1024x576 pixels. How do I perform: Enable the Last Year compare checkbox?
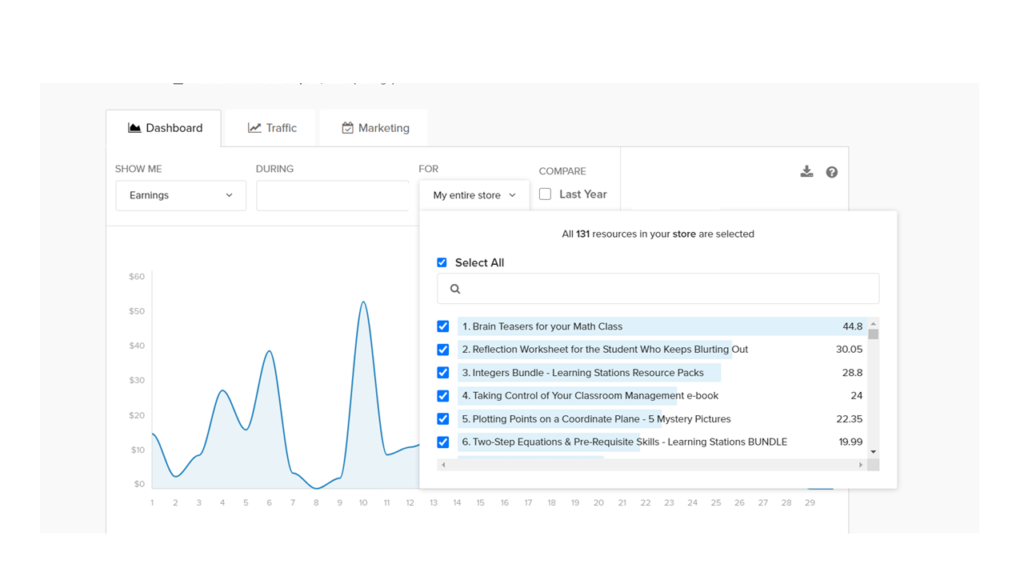[545, 194]
